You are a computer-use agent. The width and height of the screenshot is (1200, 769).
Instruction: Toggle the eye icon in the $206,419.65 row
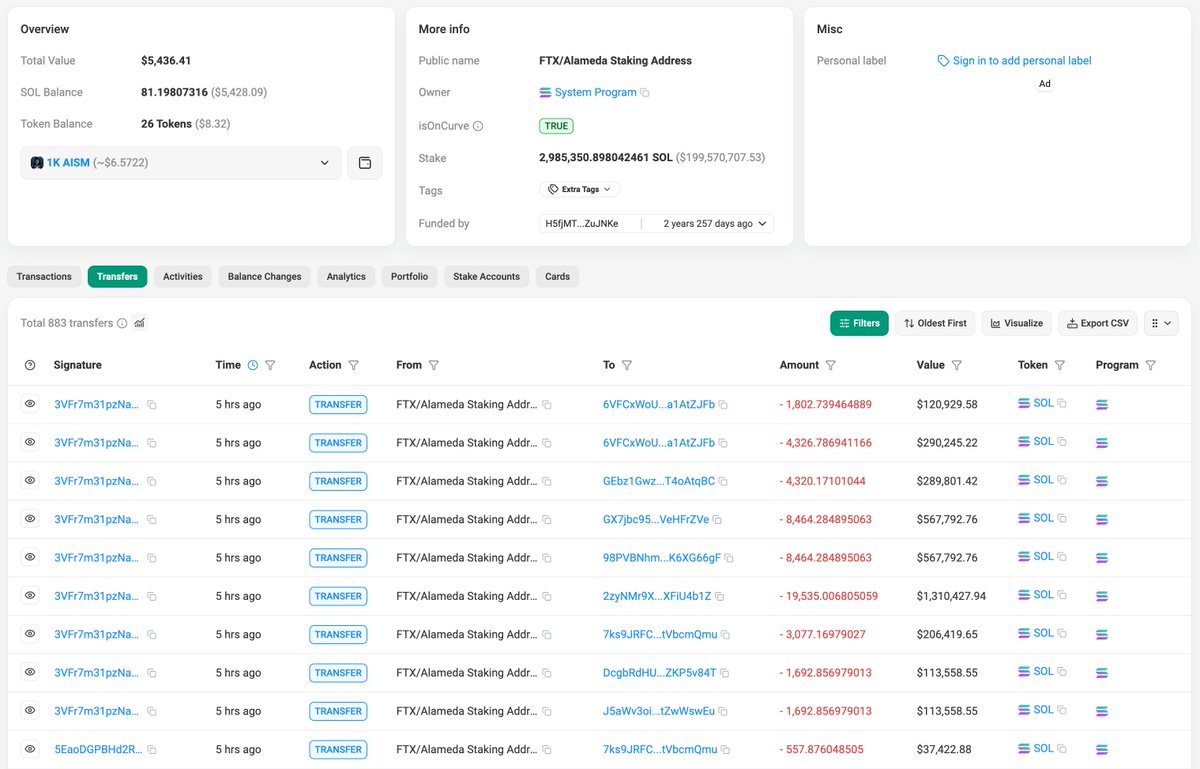click(30, 634)
